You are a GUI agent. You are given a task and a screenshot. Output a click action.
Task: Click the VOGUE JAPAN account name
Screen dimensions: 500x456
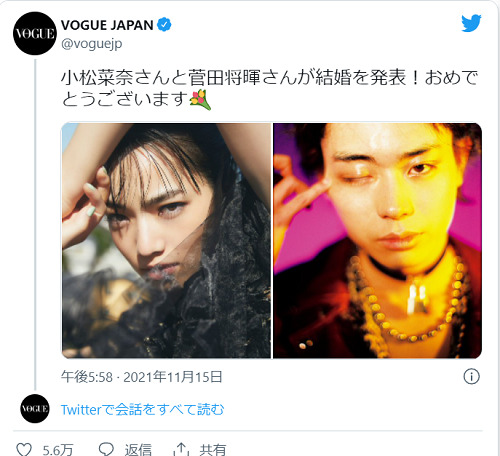pos(107,25)
